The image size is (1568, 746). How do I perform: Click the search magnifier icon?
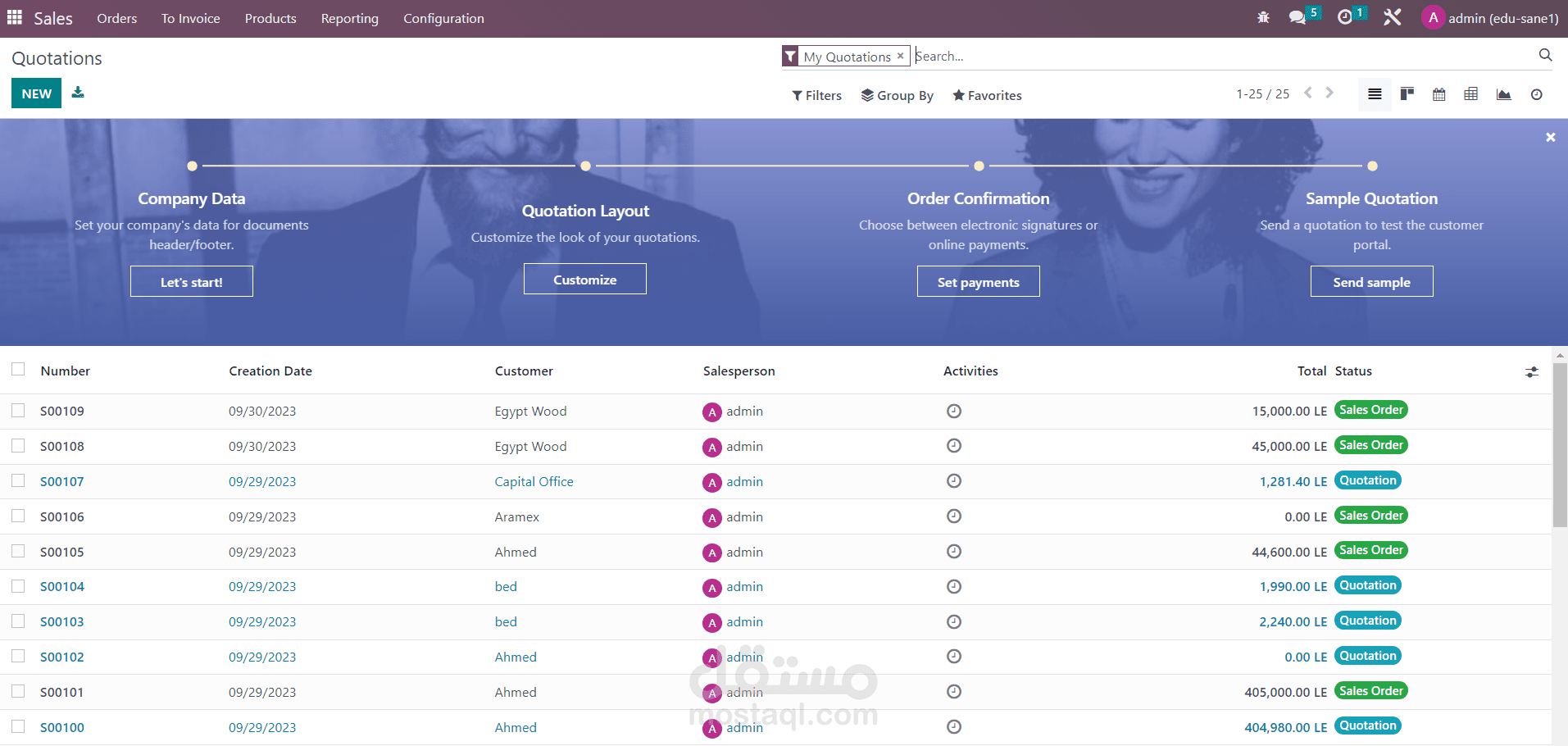pos(1545,55)
